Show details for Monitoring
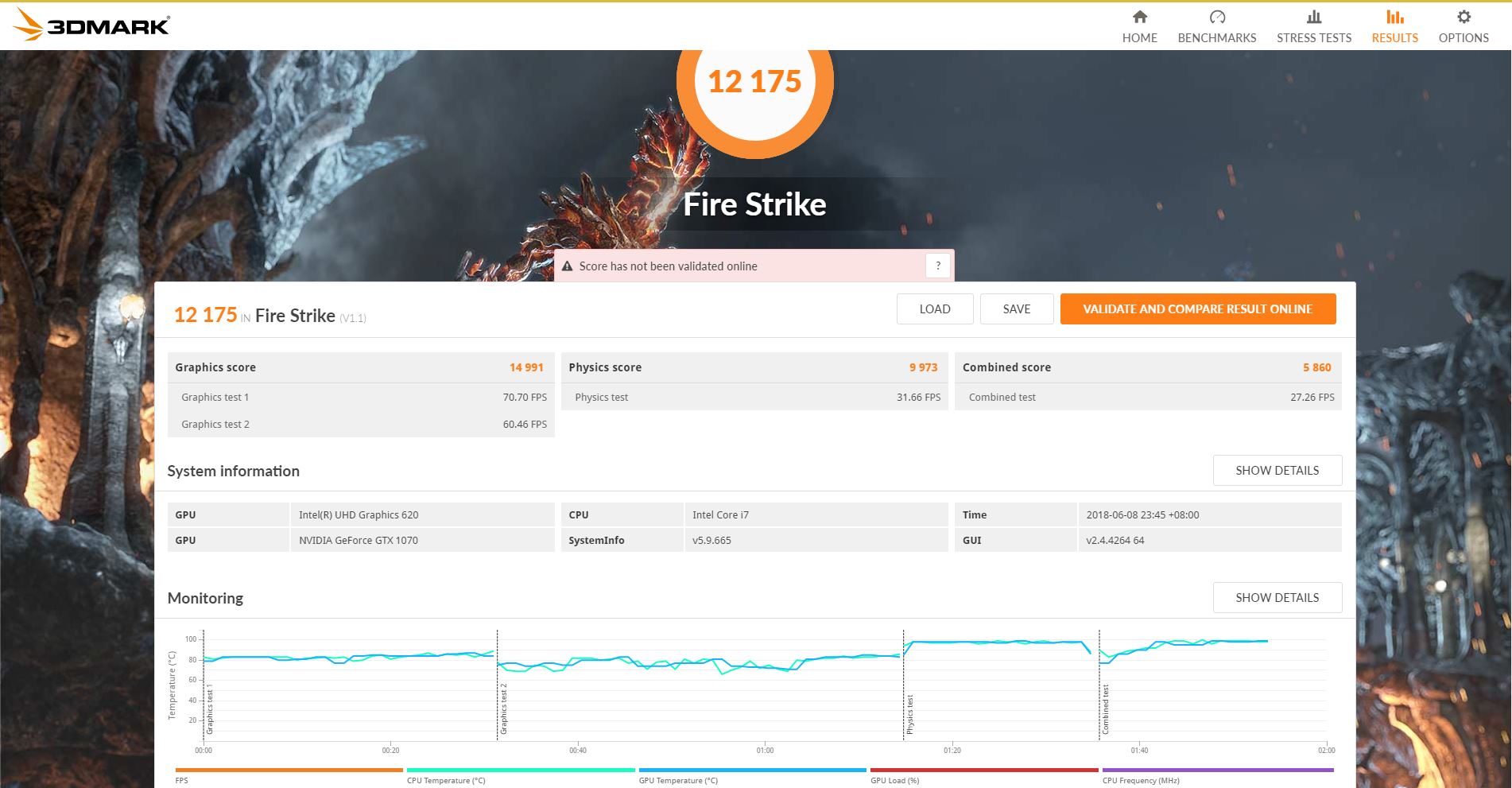This screenshot has height=788, width=1512. 1277,598
